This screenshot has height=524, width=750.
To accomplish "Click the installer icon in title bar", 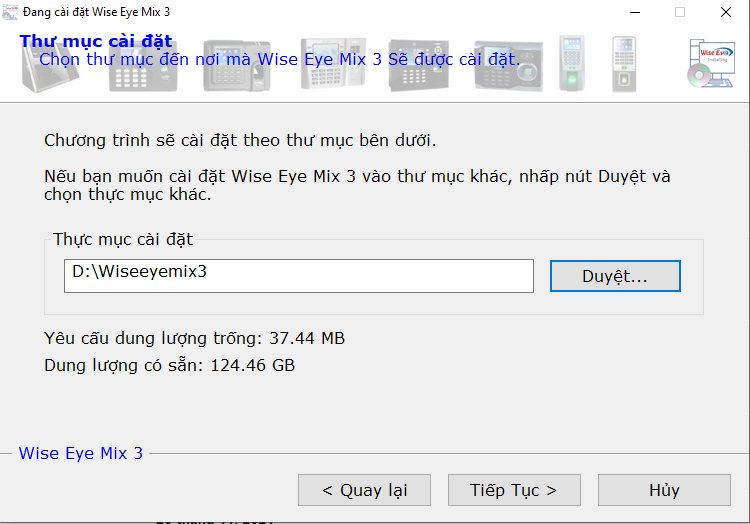I will [x=10, y=12].
